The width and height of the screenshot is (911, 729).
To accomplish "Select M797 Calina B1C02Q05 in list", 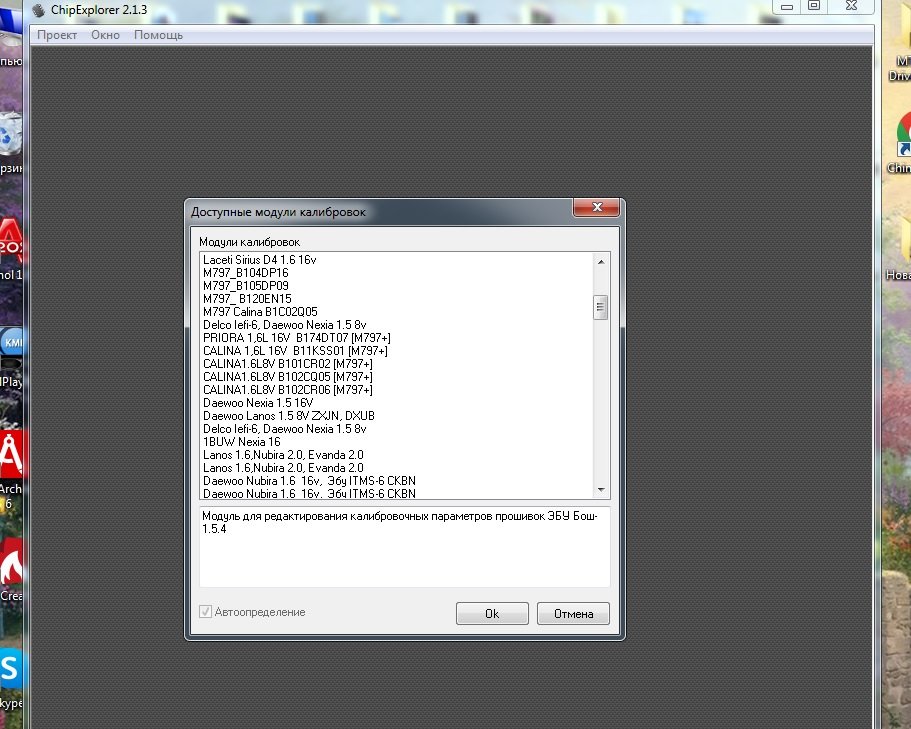I will tap(260, 312).
